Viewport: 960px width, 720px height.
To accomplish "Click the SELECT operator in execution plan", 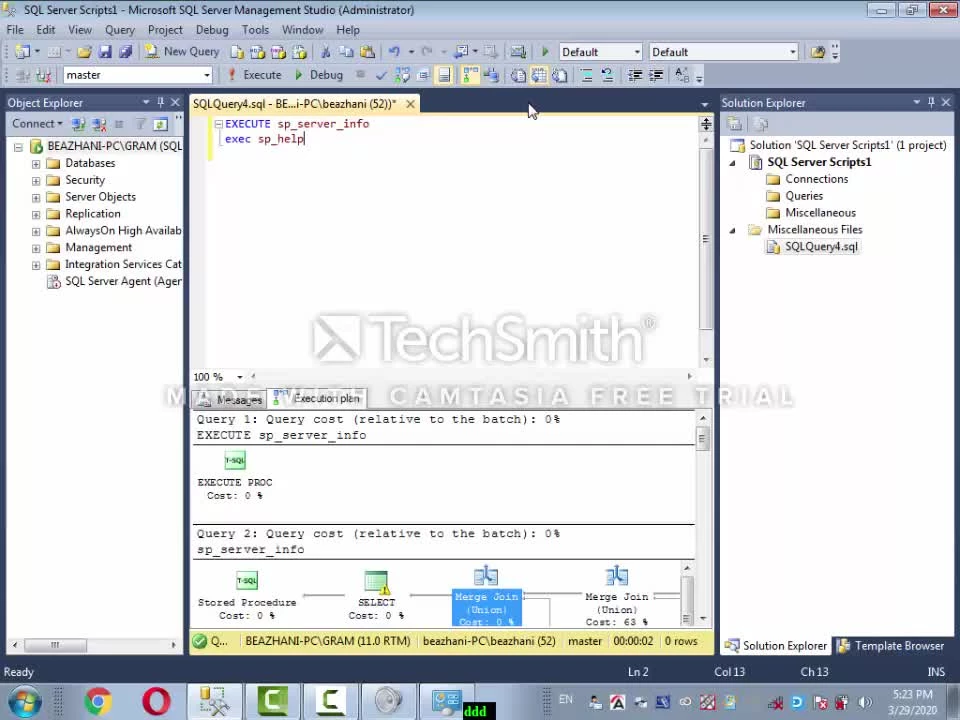I will pyautogui.click(x=376, y=594).
